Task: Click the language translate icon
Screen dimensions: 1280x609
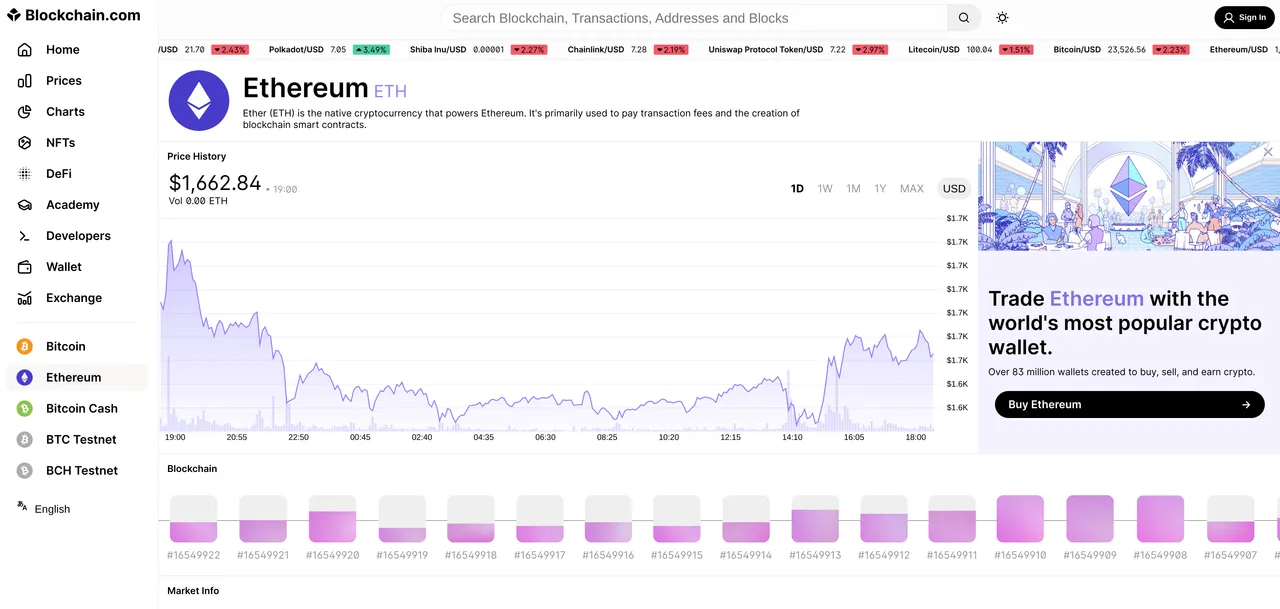Action: [x=22, y=507]
